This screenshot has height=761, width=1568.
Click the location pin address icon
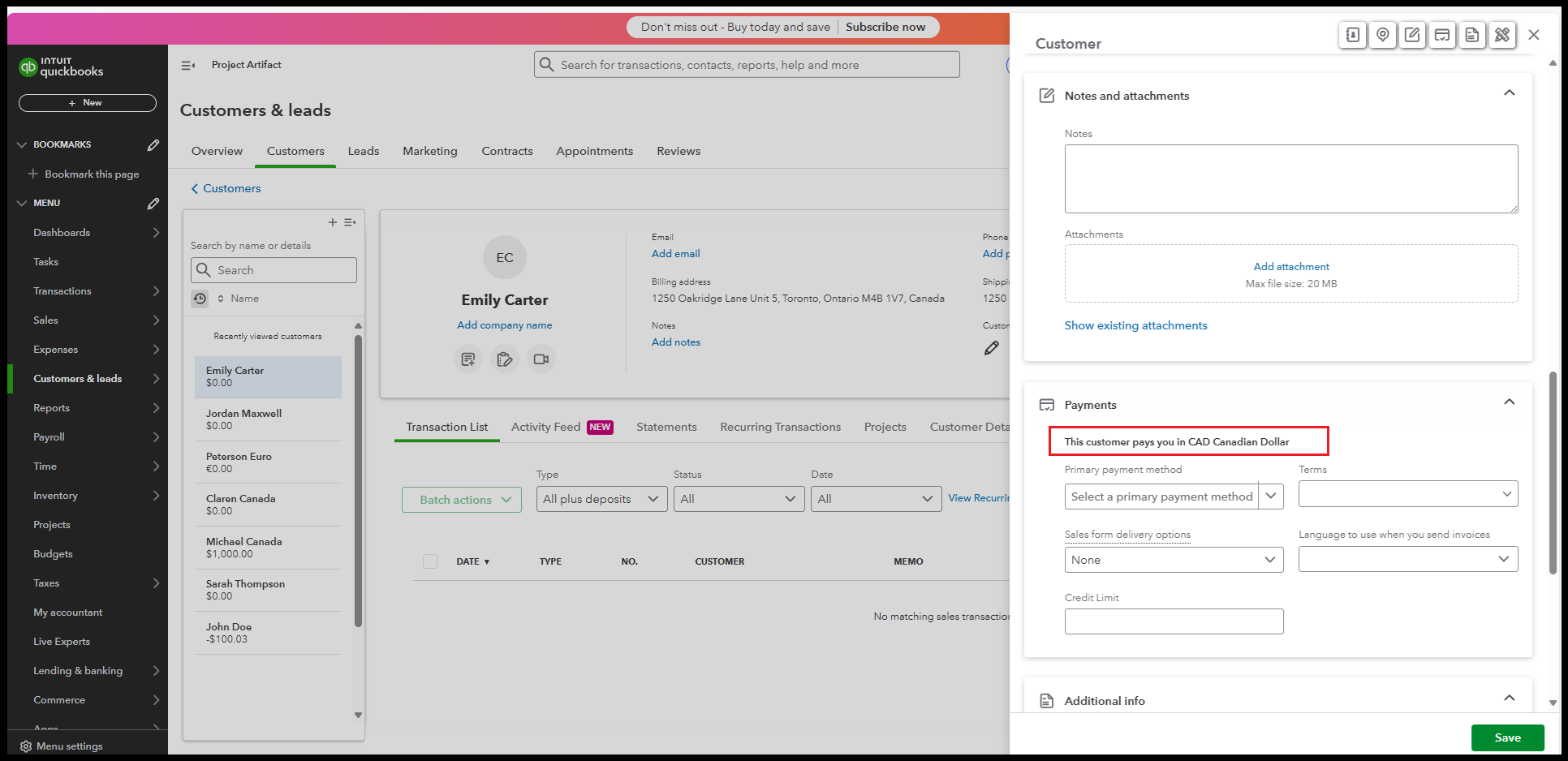point(1382,35)
